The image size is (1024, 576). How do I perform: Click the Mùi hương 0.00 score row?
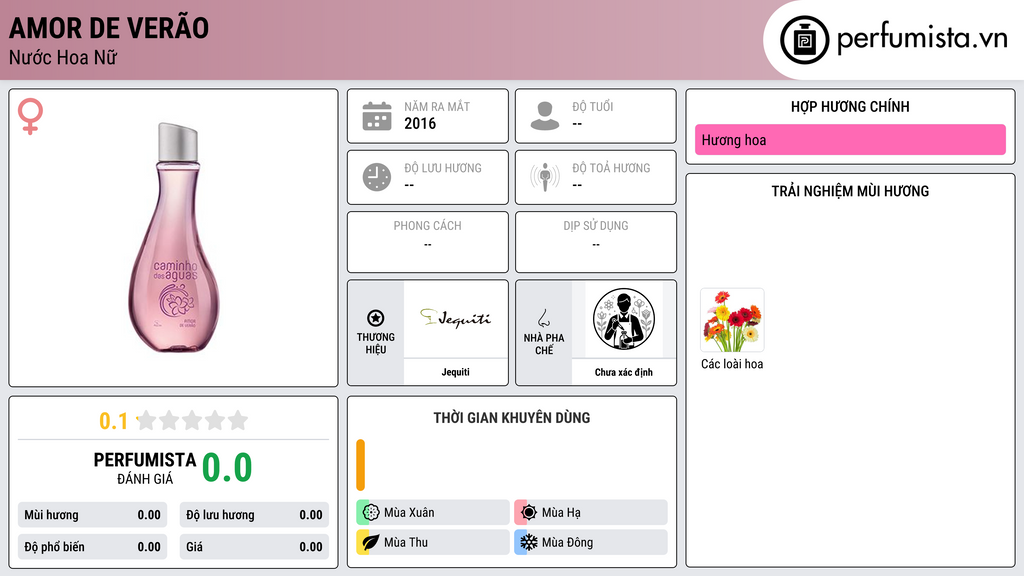point(92,515)
